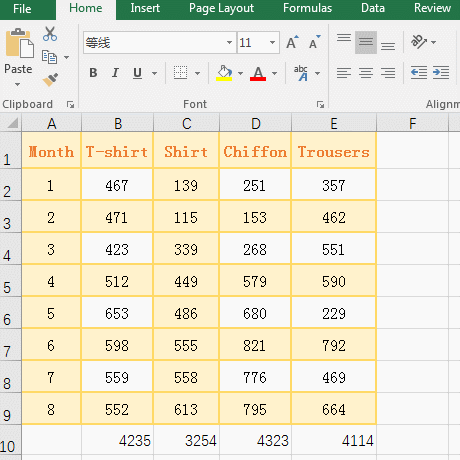Click the Orientation text-angle icon
The width and height of the screenshot is (460, 460).
(419, 42)
